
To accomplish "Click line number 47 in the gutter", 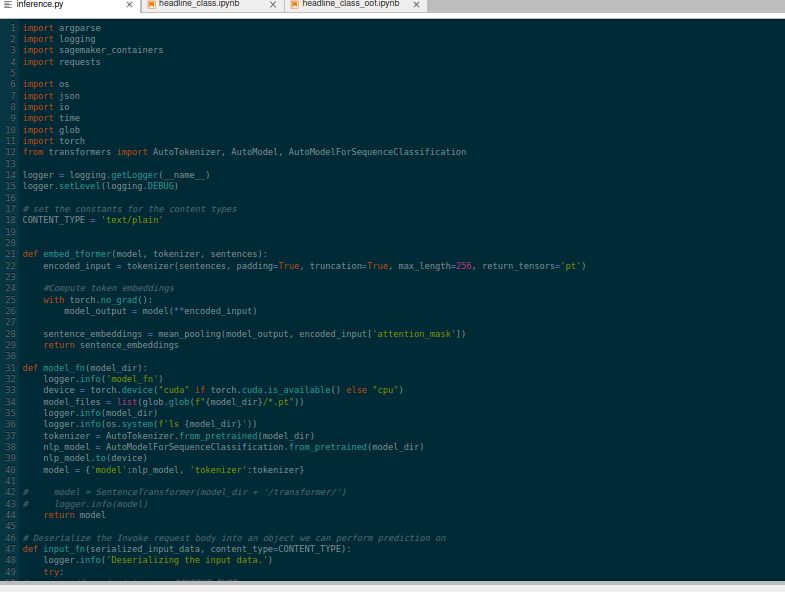I will point(11,549).
